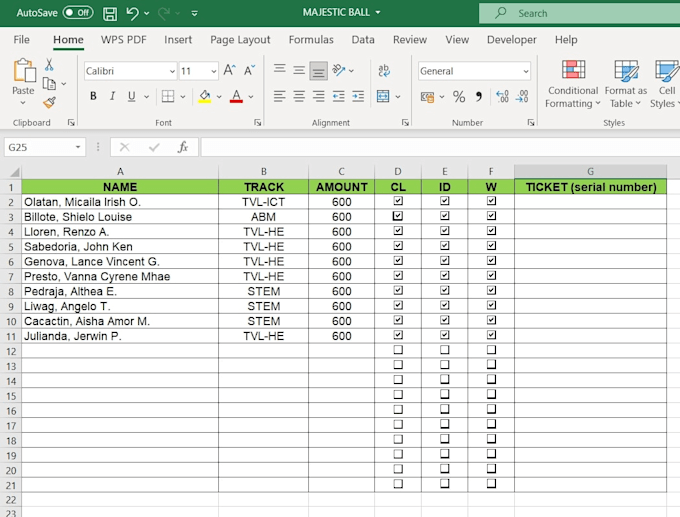Check the W checkbox in row 21

click(491, 483)
